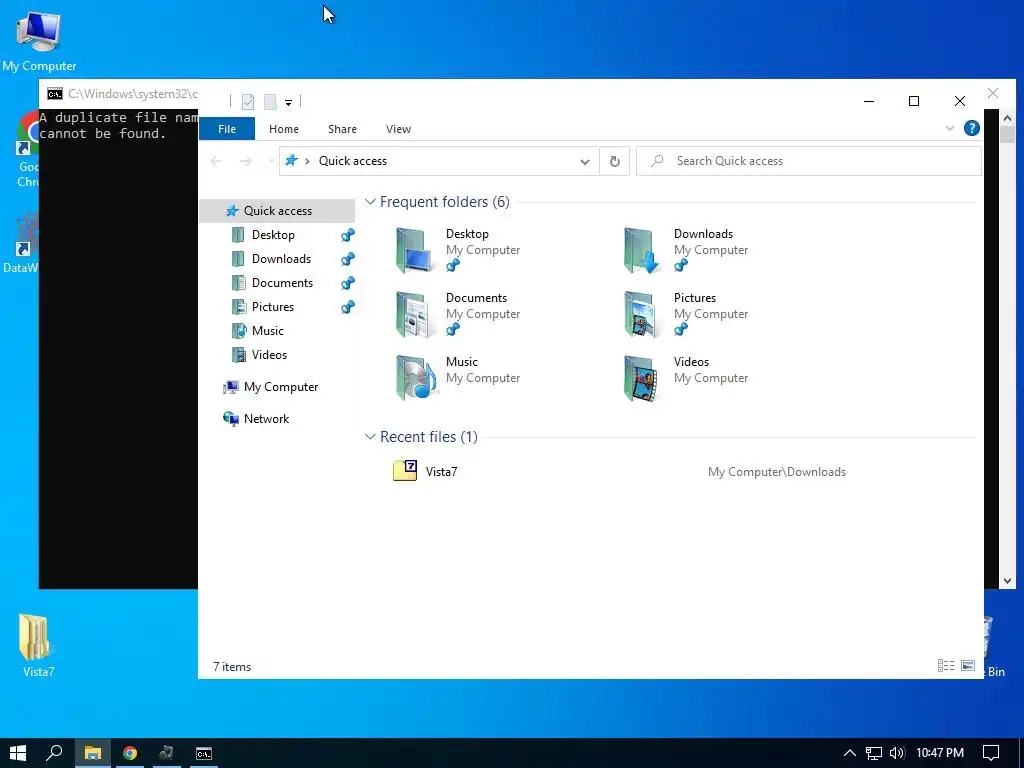Open the Action Center notifications
Screen dimensions: 1024x768
point(991,753)
